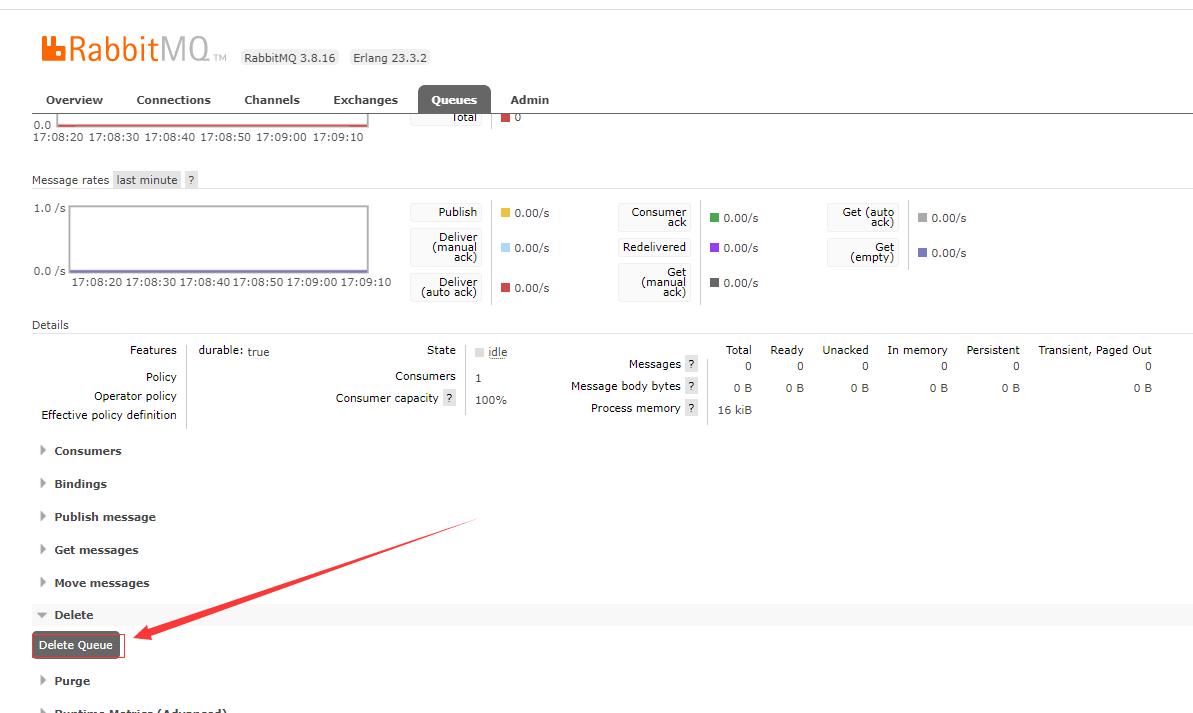
Task: Click the Unacked column header
Action: pyautogui.click(x=845, y=350)
